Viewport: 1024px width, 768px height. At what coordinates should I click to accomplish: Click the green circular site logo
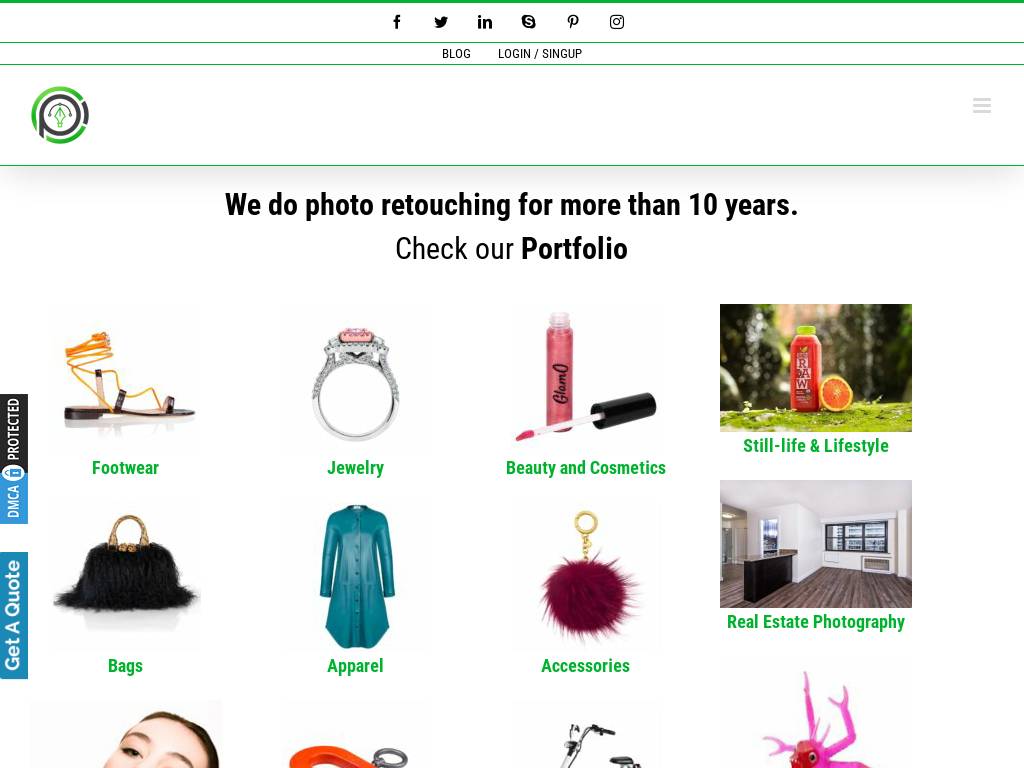tap(60, 115)
